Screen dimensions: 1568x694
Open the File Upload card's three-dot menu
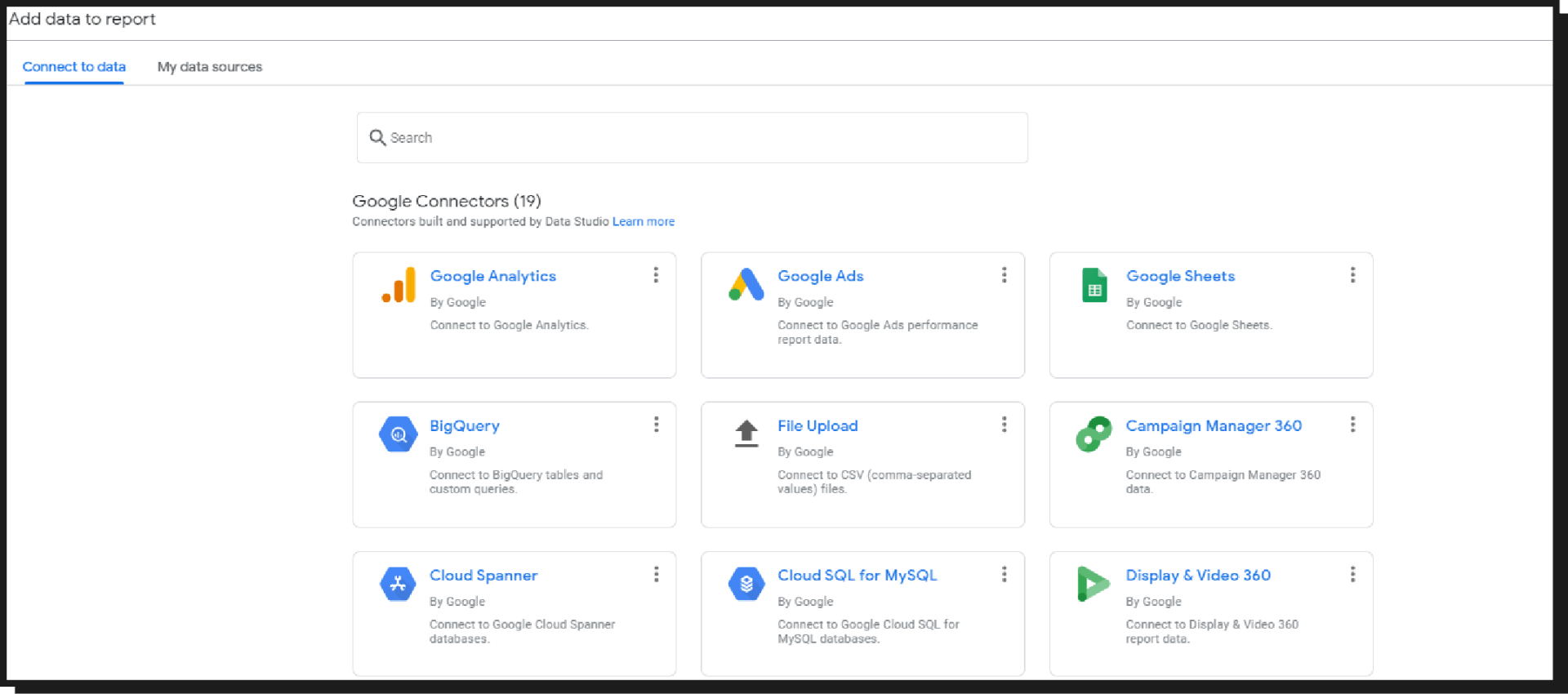click(1004, 425)
